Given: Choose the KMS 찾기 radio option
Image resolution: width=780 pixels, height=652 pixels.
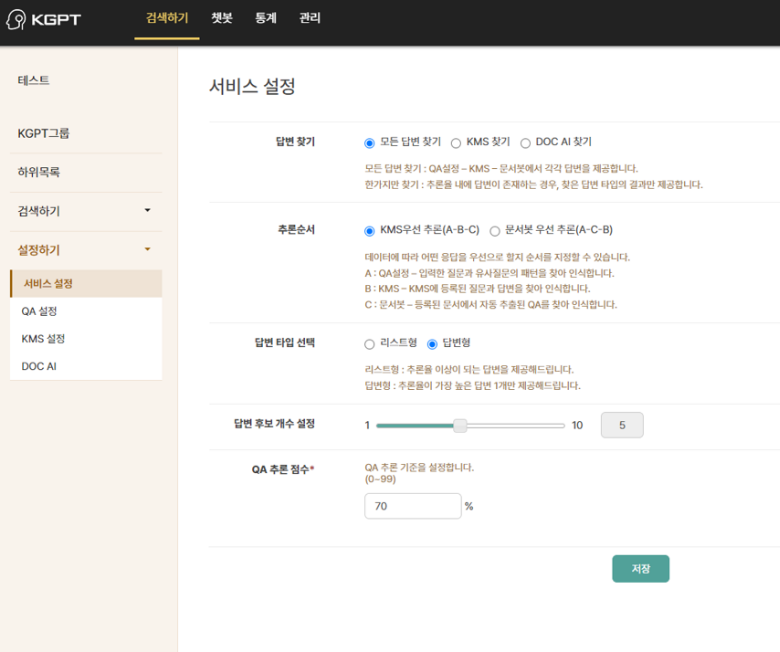Looking at the screenshot, I should click(456, 143).
